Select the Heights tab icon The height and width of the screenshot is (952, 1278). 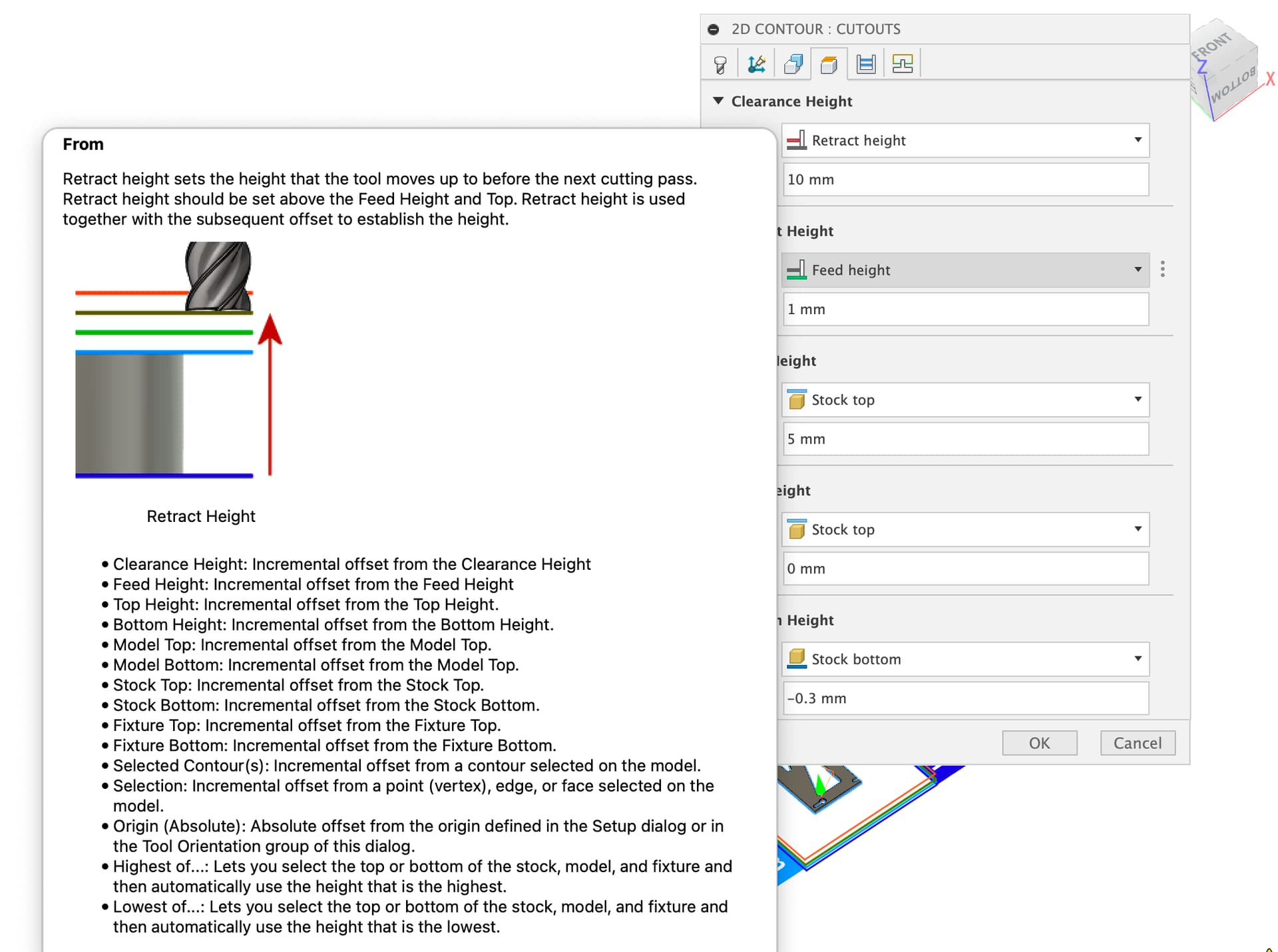click(829, 65)
